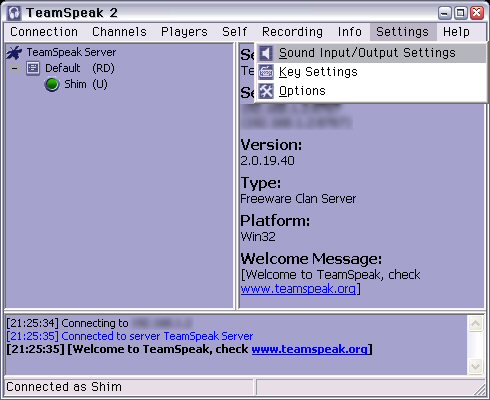
Task: Click the green status light beside Shim
Action: [52, 84]
